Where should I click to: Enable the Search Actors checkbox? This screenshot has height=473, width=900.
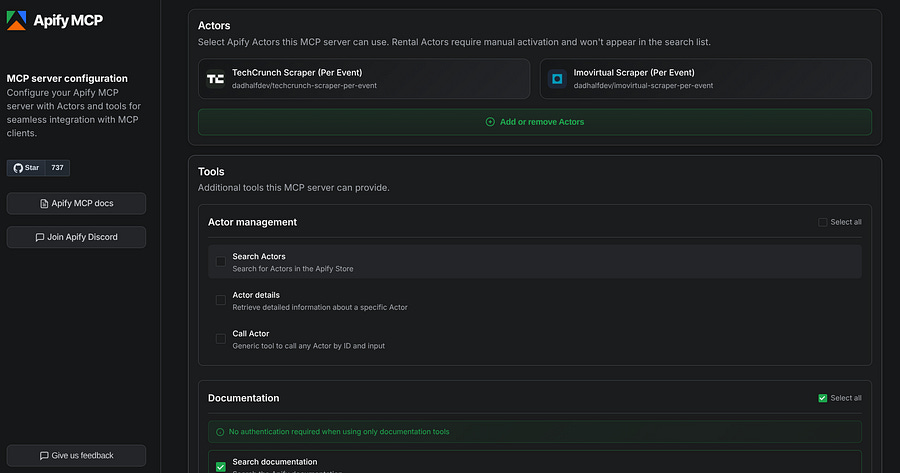pyautogui.click(x=220, y=262)
